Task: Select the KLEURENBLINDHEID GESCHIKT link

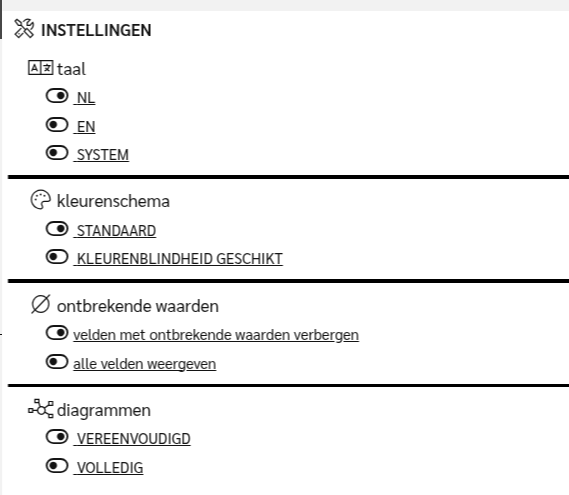Action: click(x=178, y=259)
